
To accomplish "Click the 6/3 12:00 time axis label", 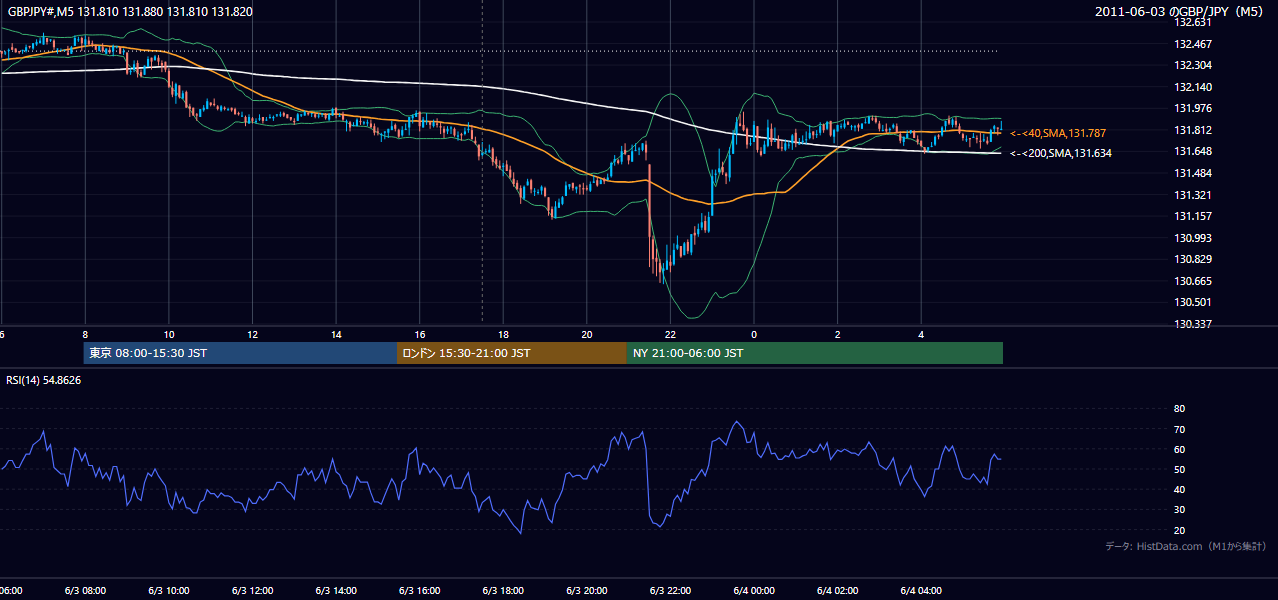I will 252,591.
